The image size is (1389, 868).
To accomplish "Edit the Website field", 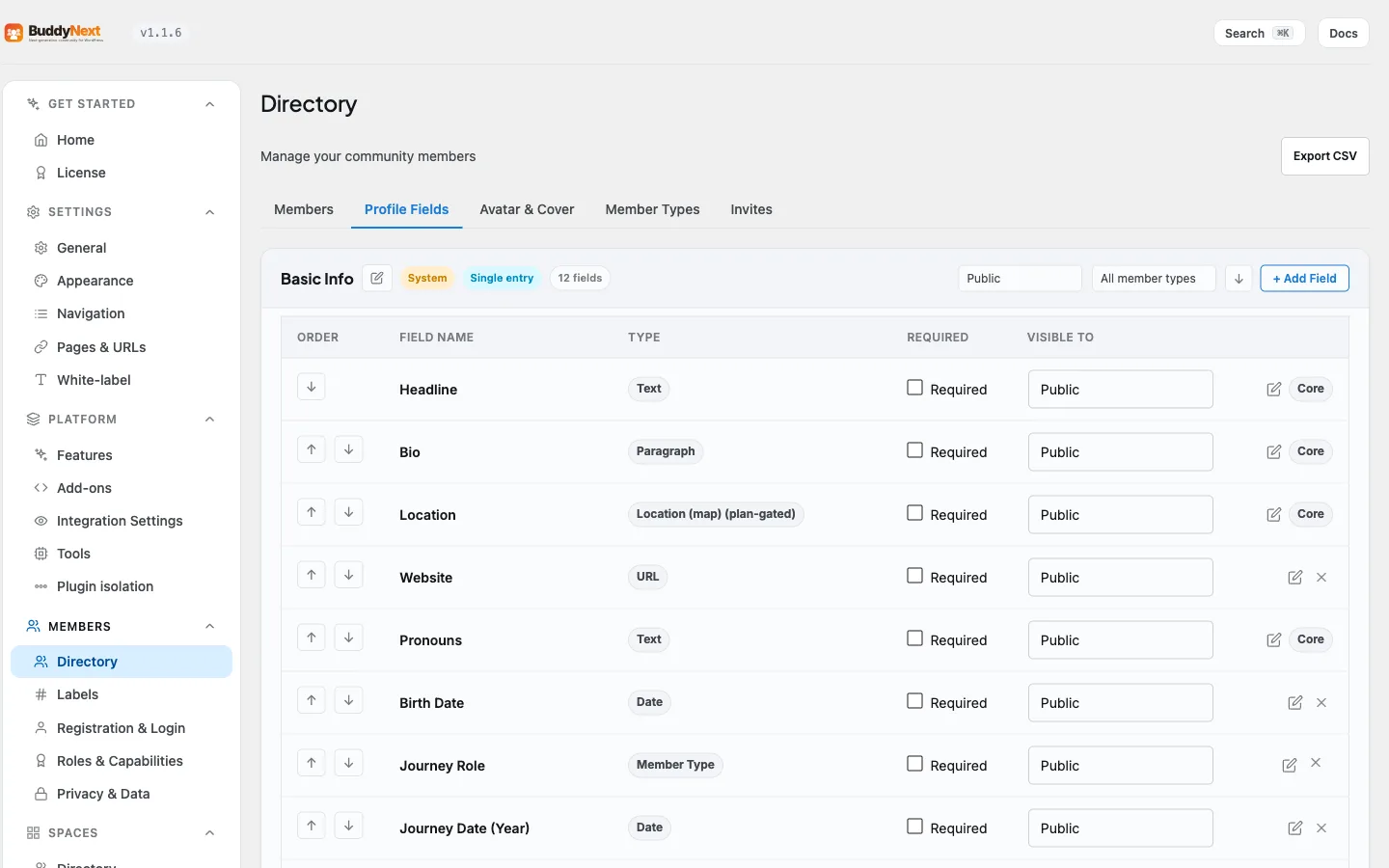I will pyautogui.click(x=1294, y=577).
